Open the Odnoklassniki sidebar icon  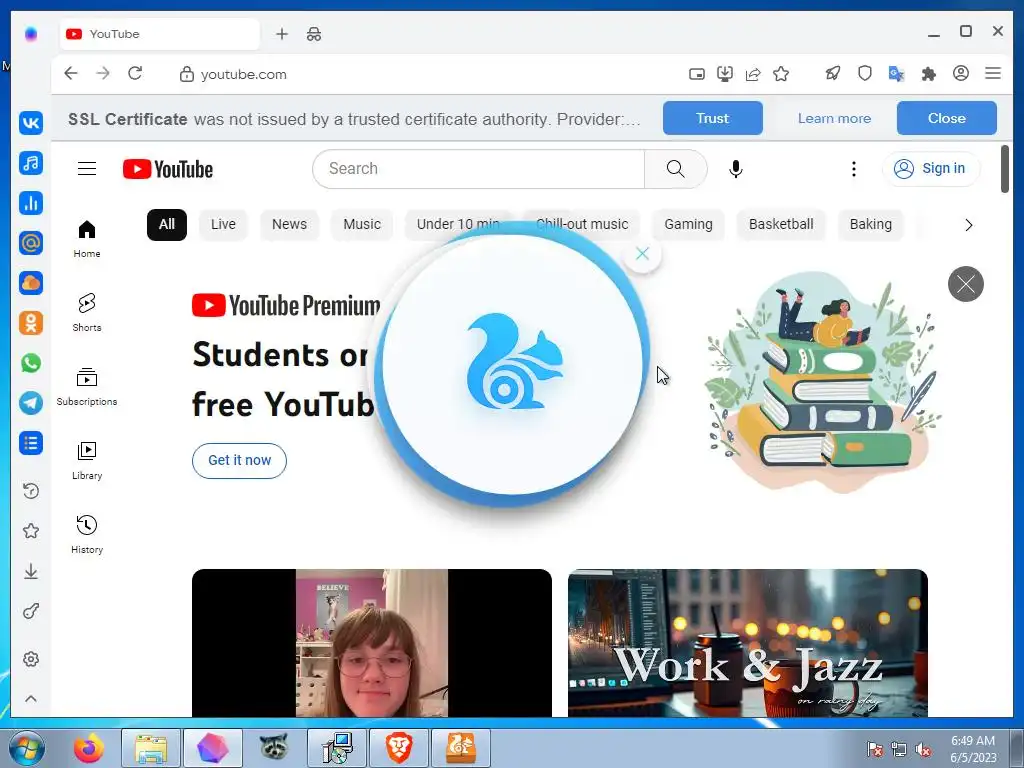(31, 323)
